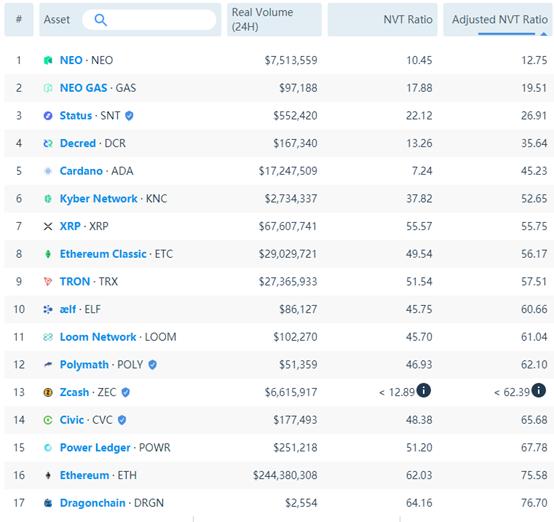Click the Loom Network logo icon
Image resolution: width=554 pixels, height=522 pixels.
pos(48,337)
